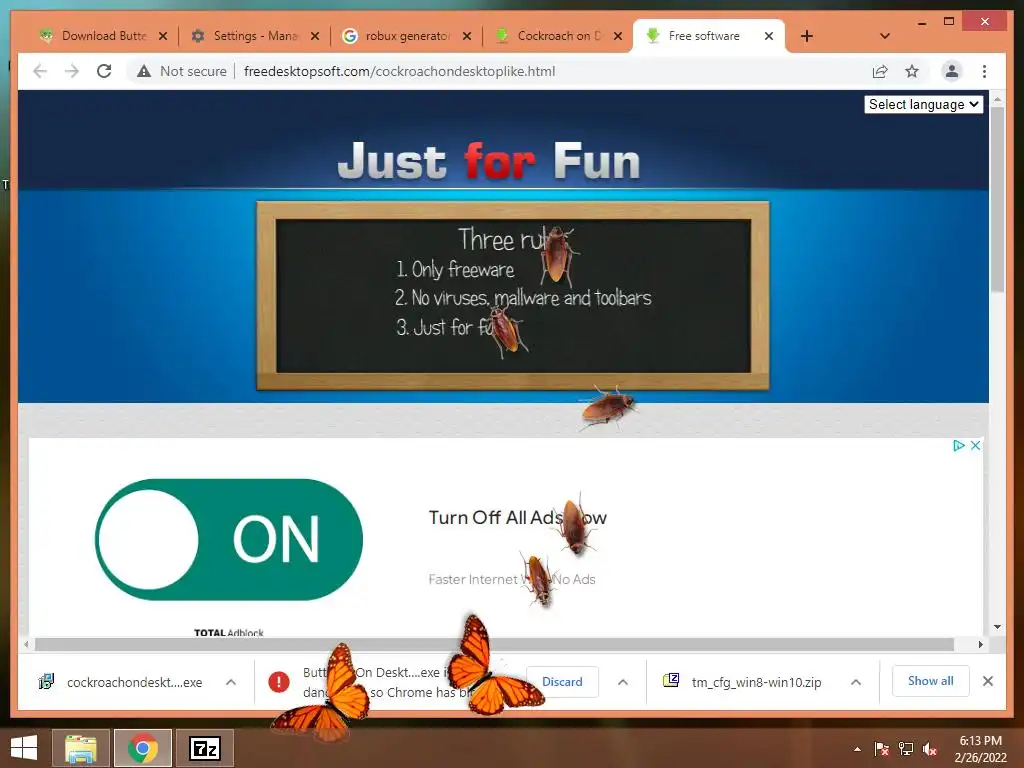Screen dimensions: 1024x768
Task: Open the Select language dropdown
Action: click(923, 104)
